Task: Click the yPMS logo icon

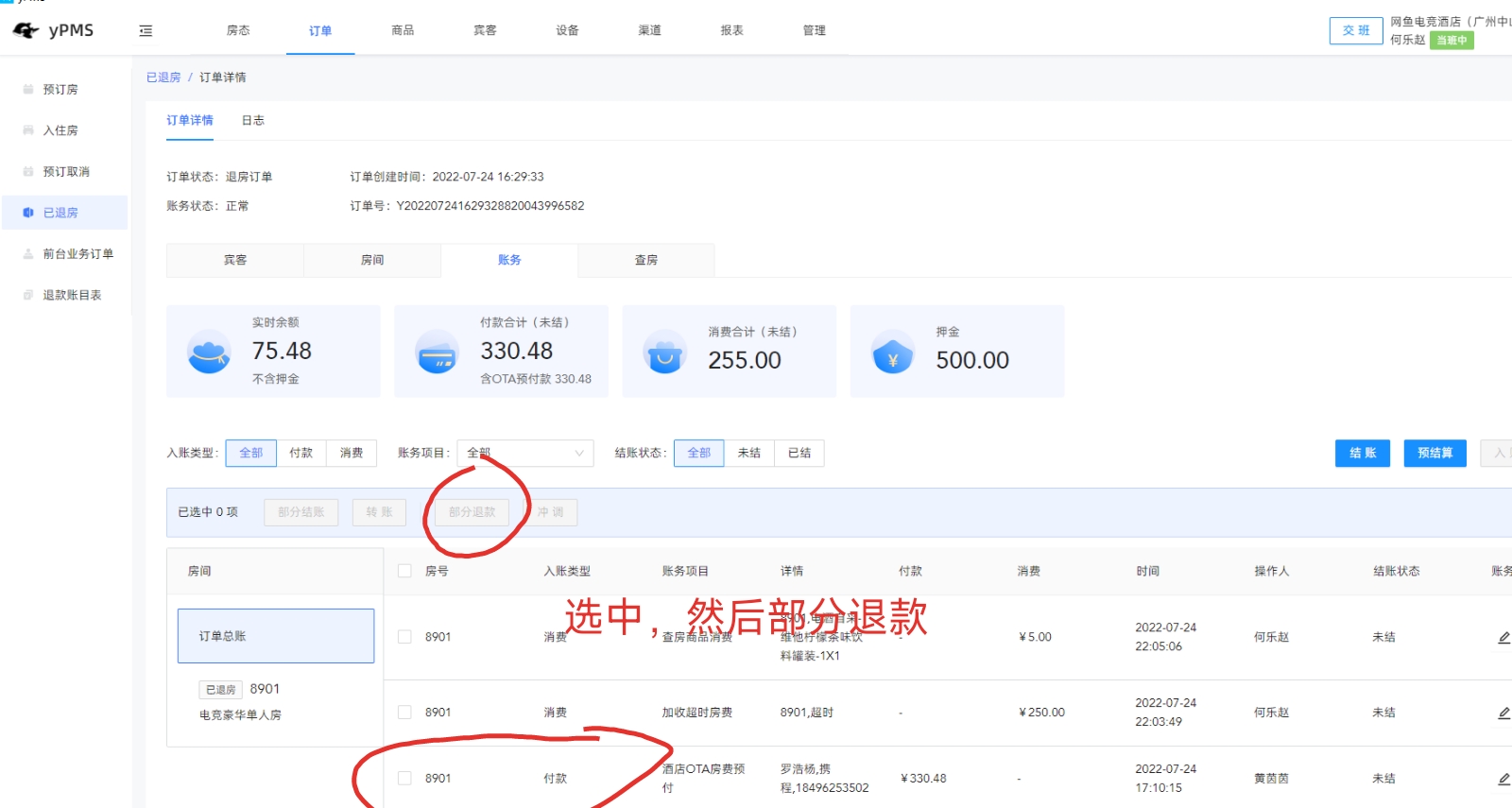Action: point(26,30)
